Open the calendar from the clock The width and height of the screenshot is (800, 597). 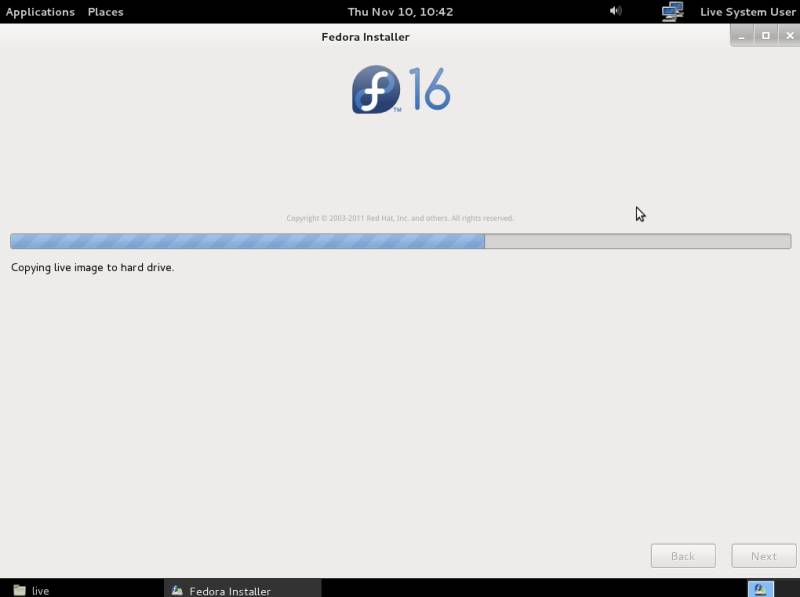[x=400, y=12]
